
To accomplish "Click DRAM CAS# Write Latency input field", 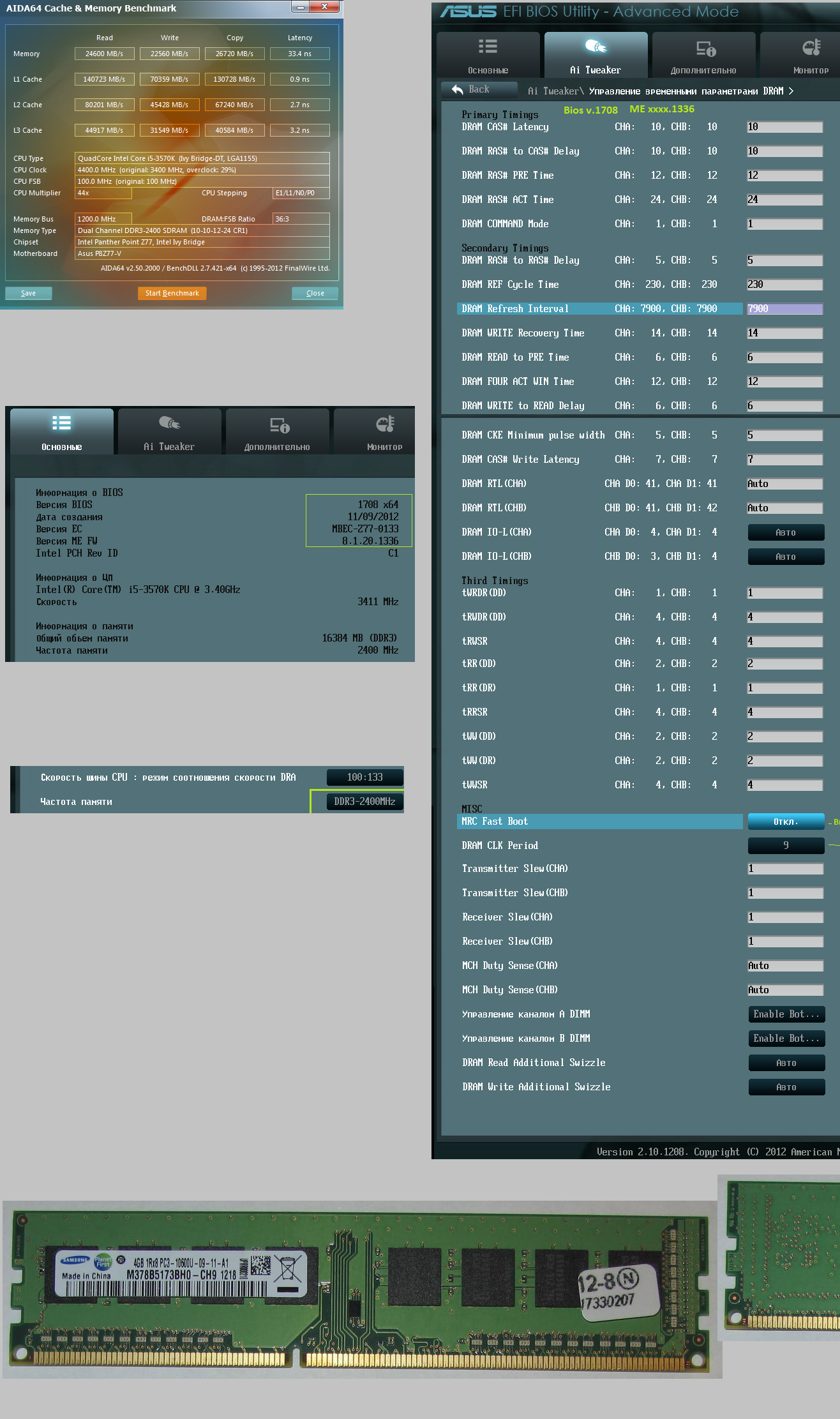I will tap(785, 460).
